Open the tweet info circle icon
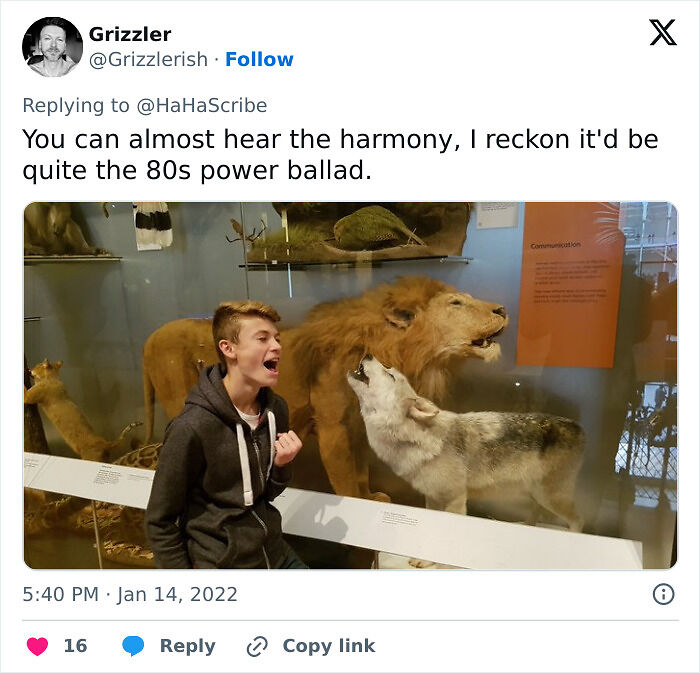The image size is (700, 673). coord(663,594)
